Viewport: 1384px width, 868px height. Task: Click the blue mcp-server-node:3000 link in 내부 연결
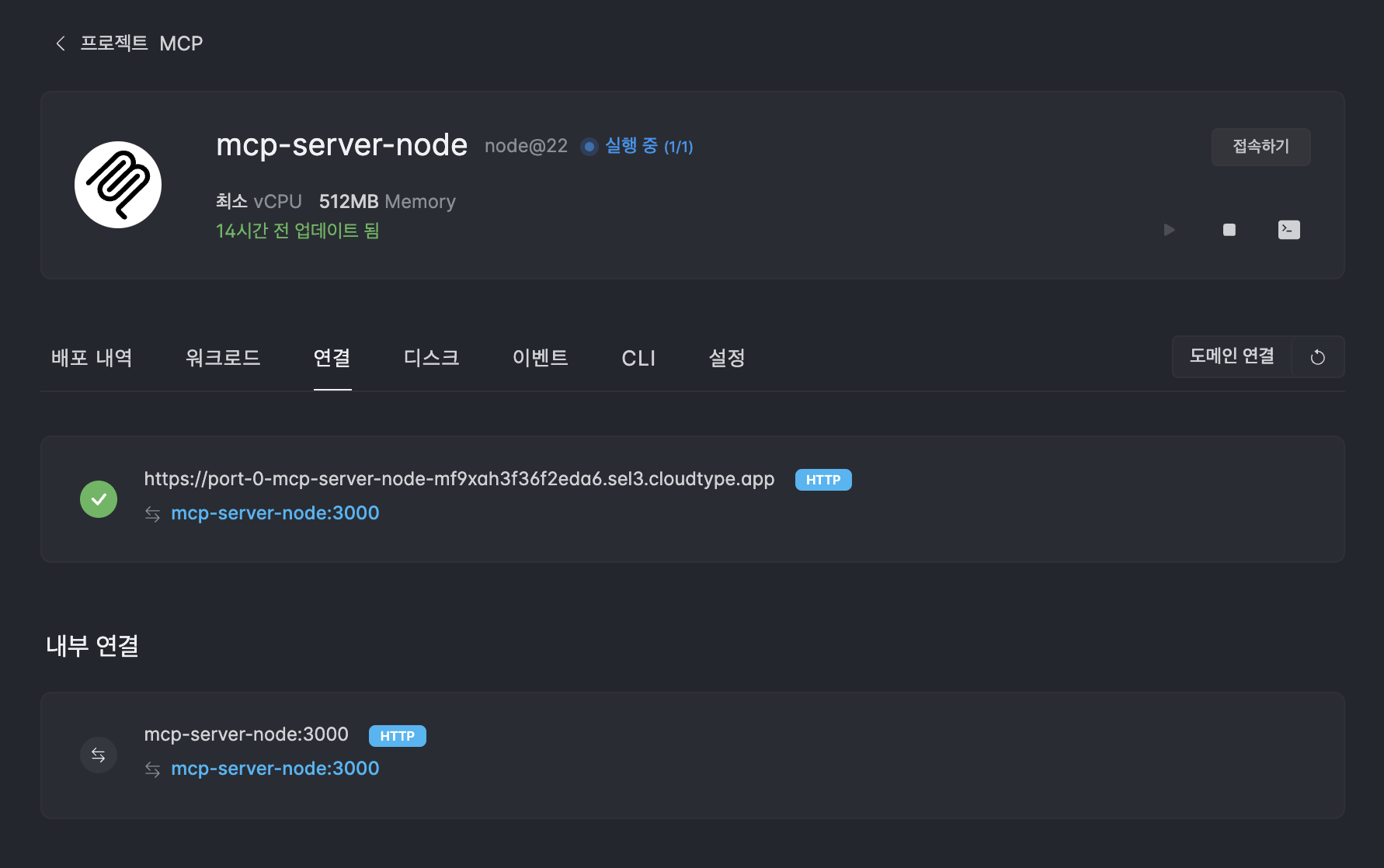point(275,769)
